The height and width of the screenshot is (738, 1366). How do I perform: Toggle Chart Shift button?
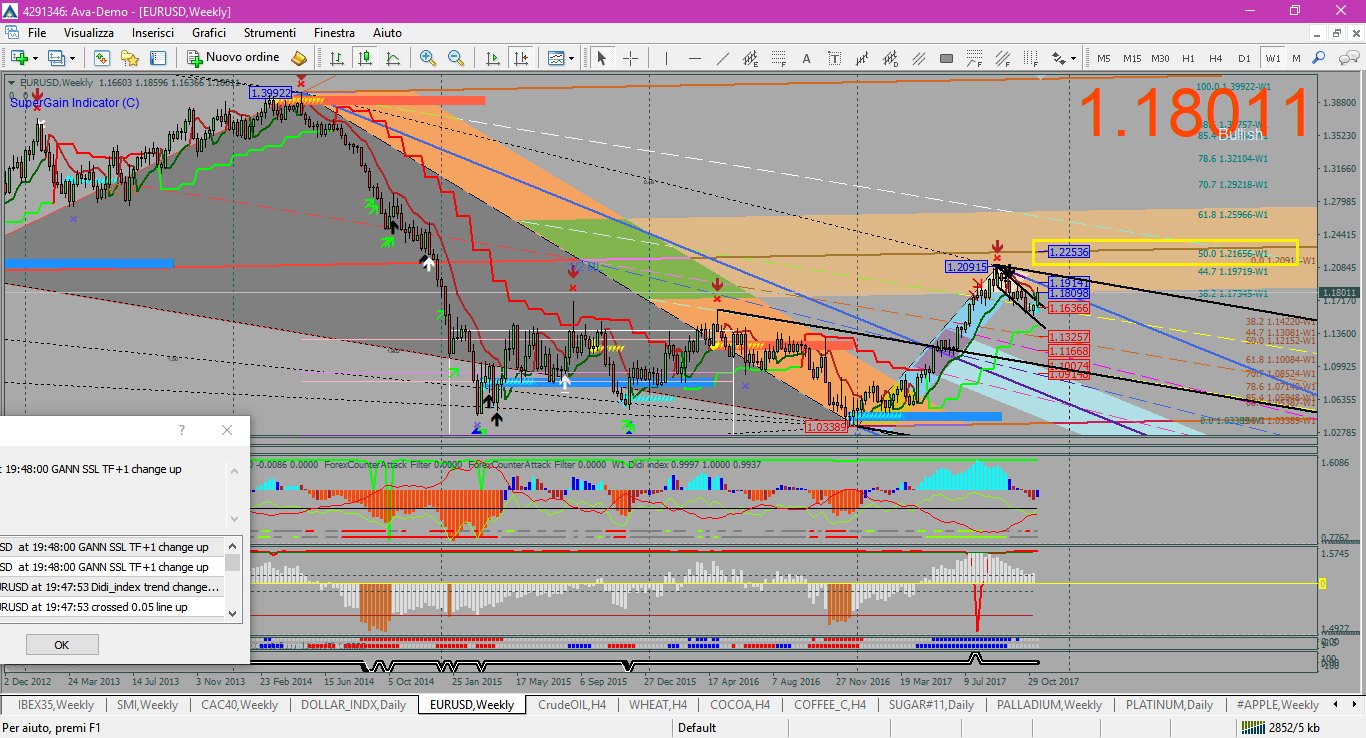[519, 58]
